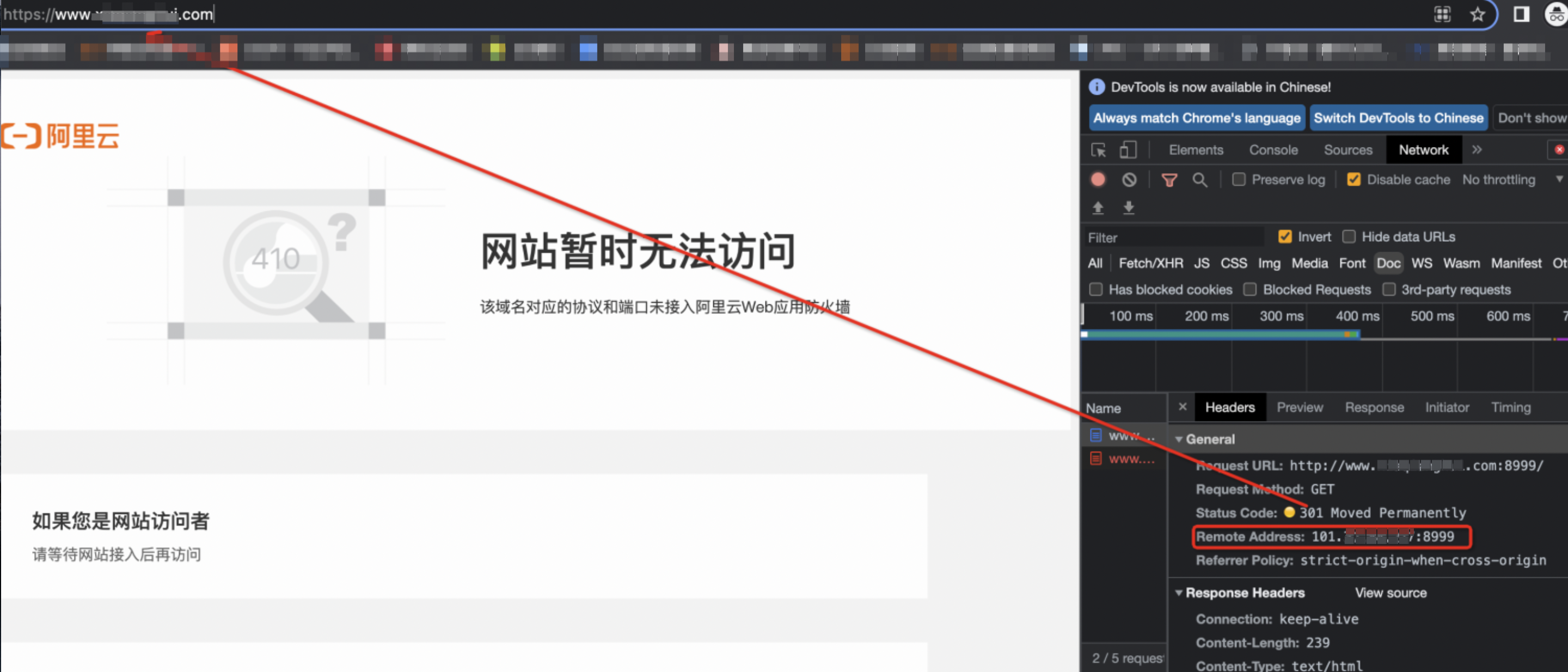Click the inspect element selector icon

coord(1099,150)
